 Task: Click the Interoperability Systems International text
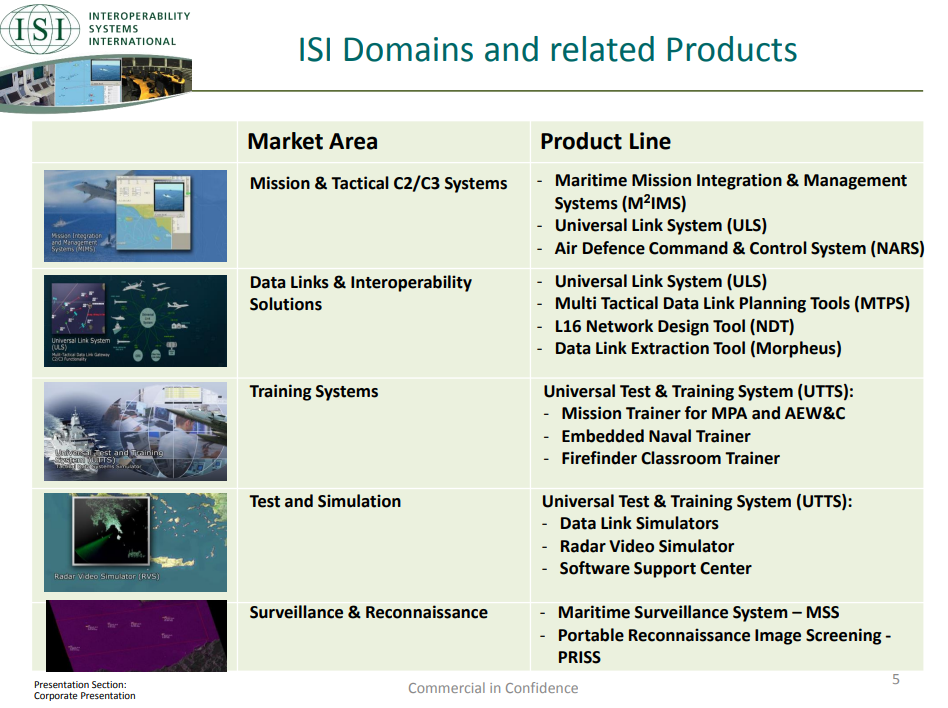[139, 28]
